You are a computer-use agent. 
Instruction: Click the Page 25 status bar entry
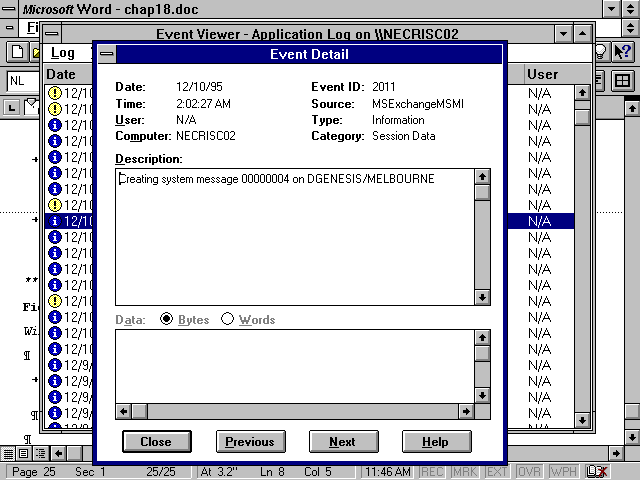pyautogui.click(x=33, y=472)
